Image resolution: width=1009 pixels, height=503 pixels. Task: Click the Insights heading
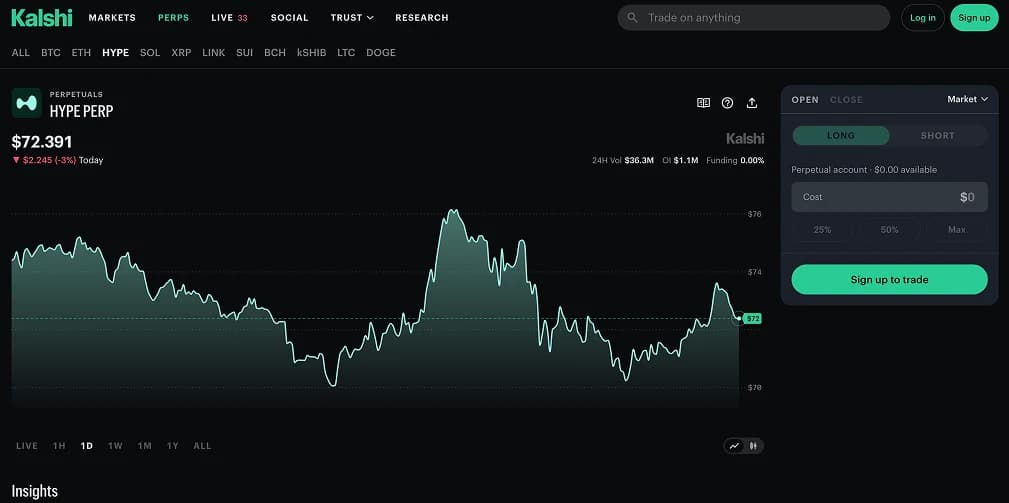tap(35, 491)
